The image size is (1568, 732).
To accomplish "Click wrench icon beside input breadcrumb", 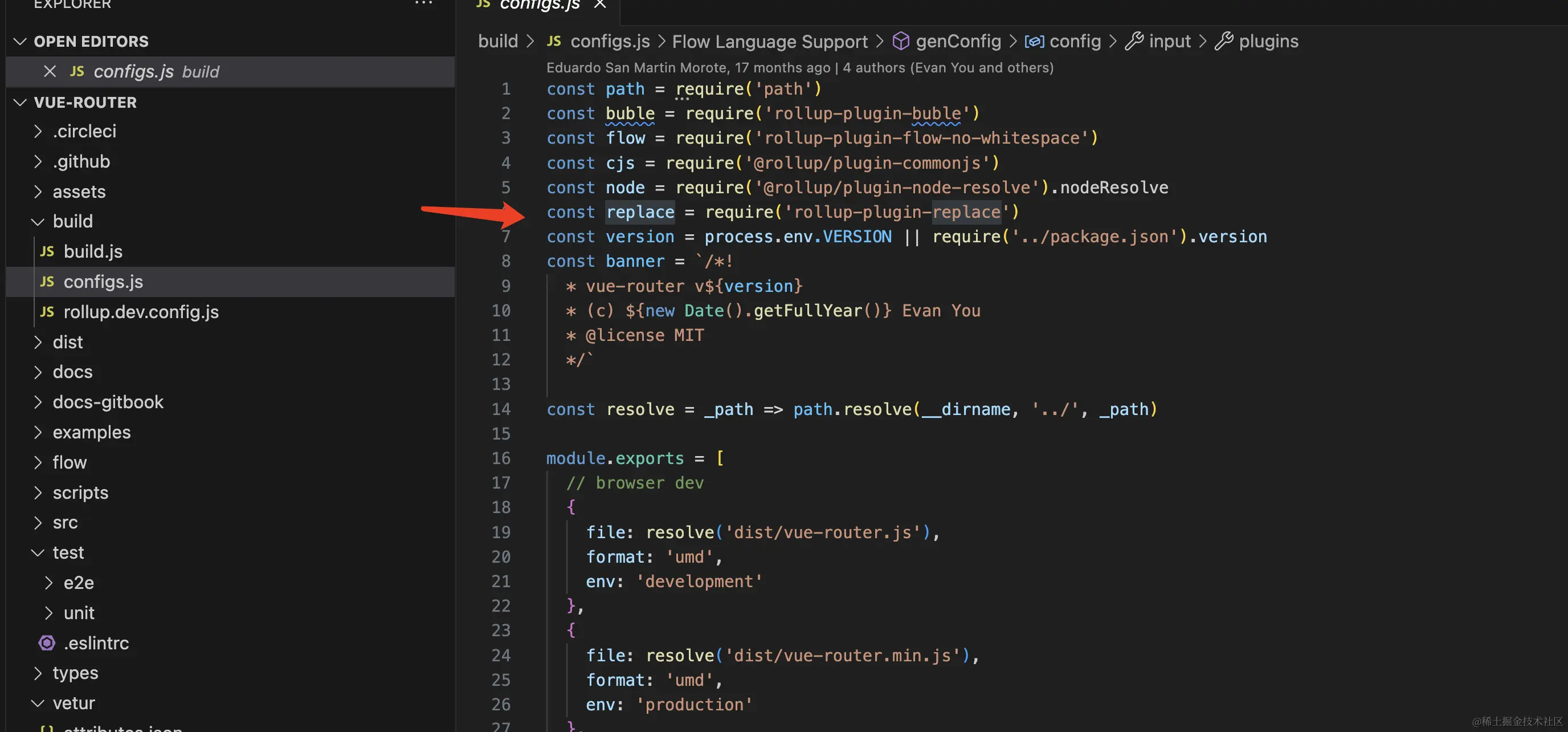I will click(1133, 42).
